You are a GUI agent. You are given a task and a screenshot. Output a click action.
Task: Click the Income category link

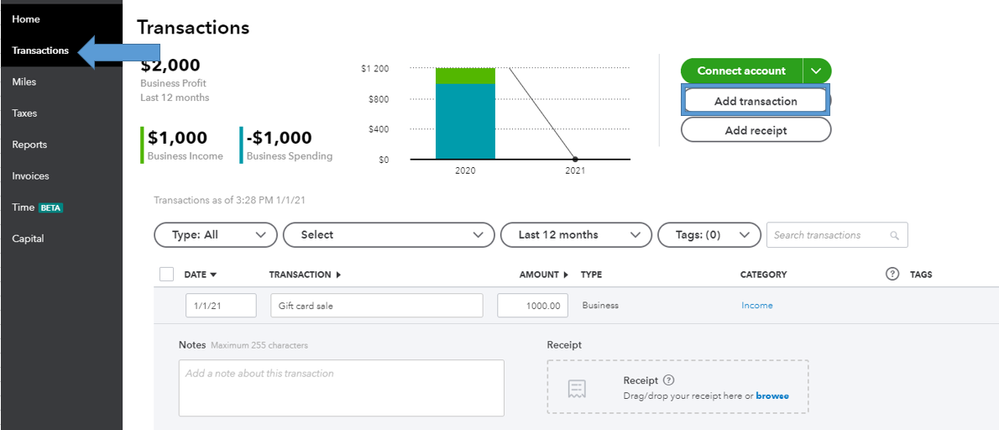pyautogui.click(x=757, y=305)
